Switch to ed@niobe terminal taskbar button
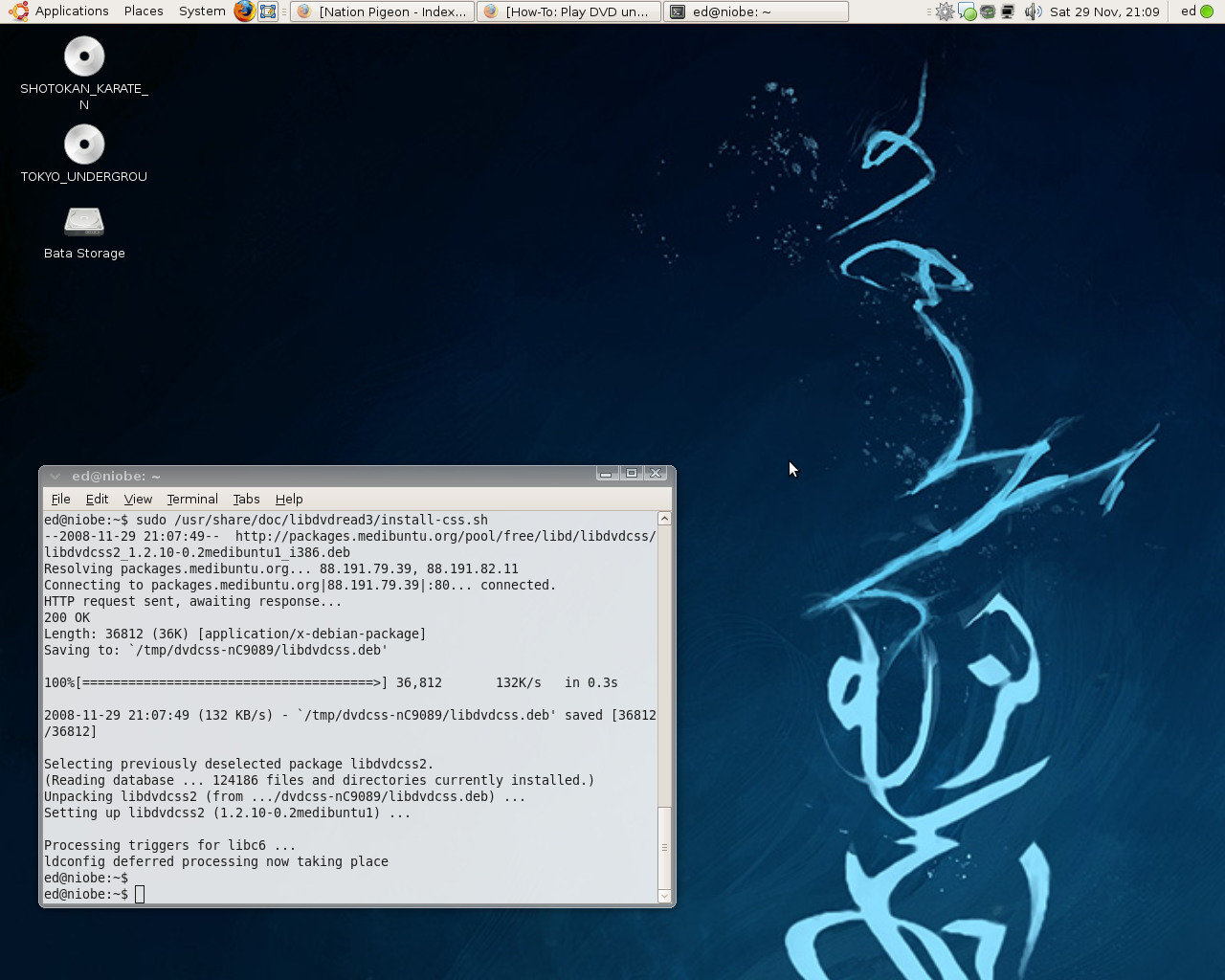The image size is (1225, 980). (756, 11)
